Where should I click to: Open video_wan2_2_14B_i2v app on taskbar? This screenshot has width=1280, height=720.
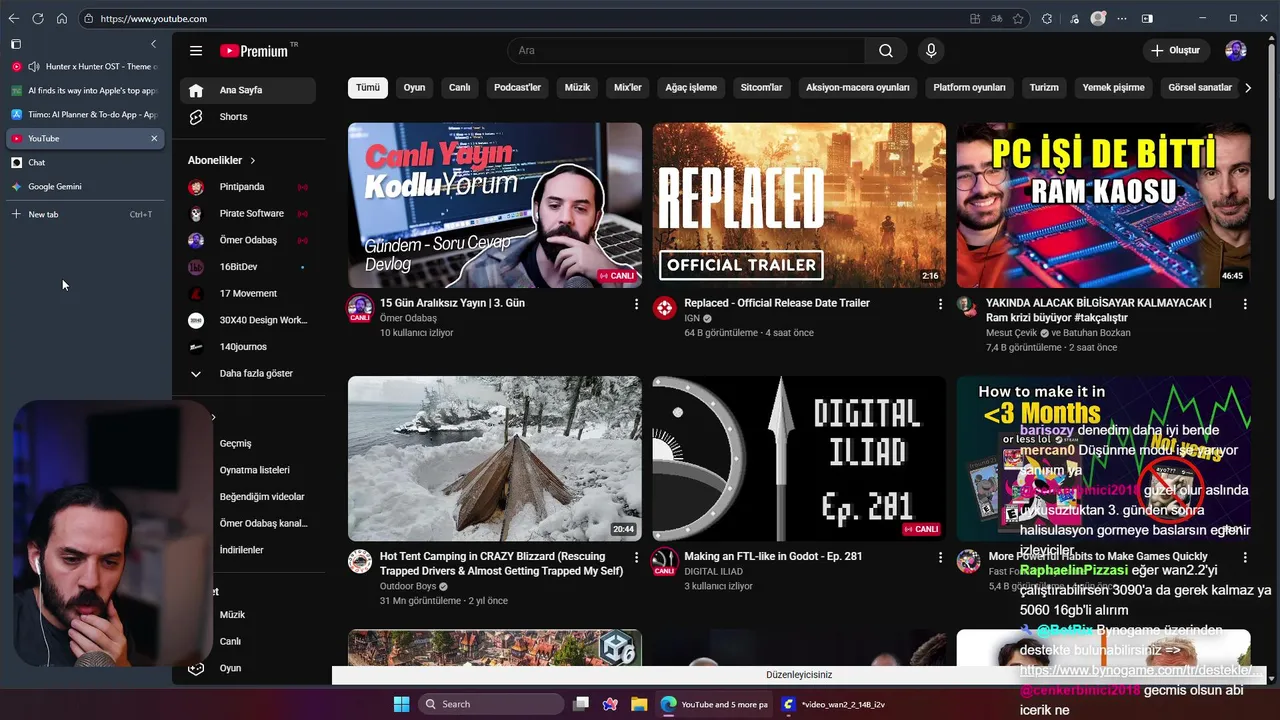(x=835, y=704)
